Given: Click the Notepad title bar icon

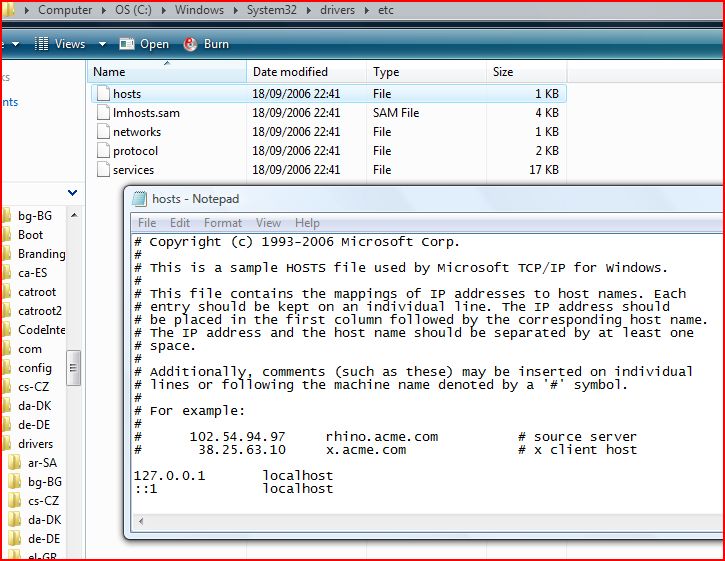Looking at the screenshot, I should click(x=139, y=199).
